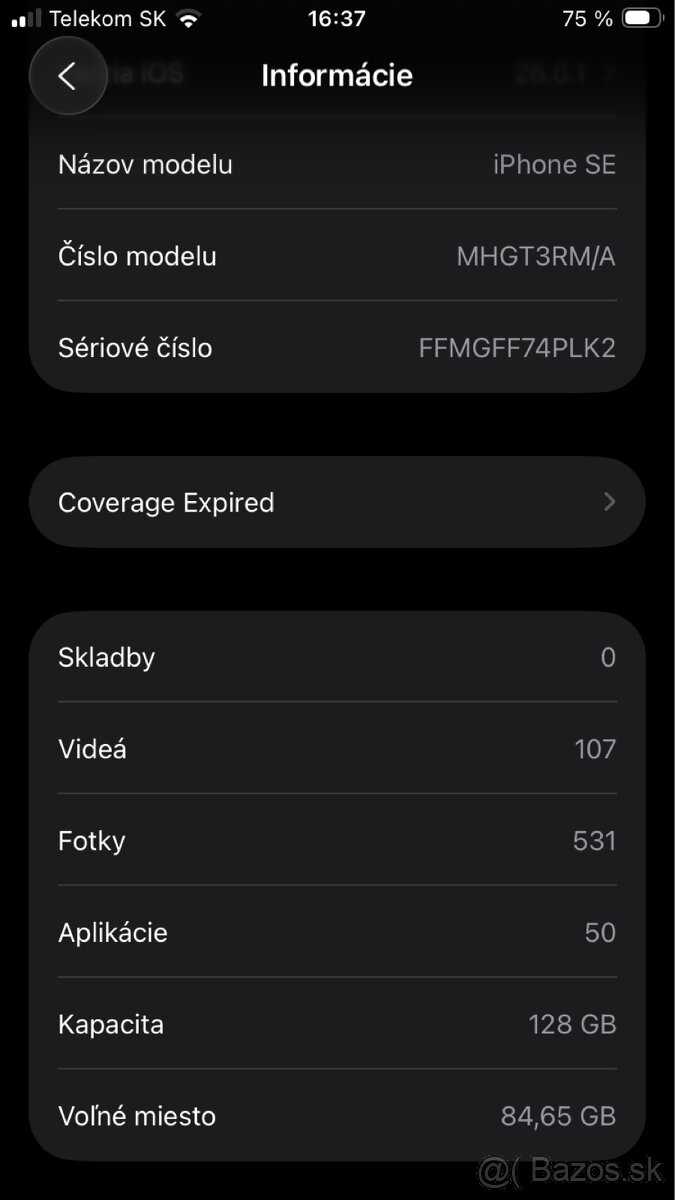Tap the Číslo modelu row label

tap(137, 256)
